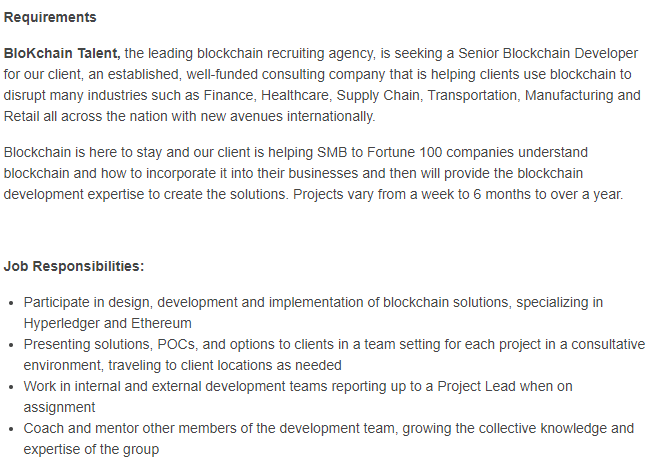The height and width of the screenshot is (462, 668).
Task: Click the Job Responsibilities heading
Action: pyautogui.click(x=74, y=266)
